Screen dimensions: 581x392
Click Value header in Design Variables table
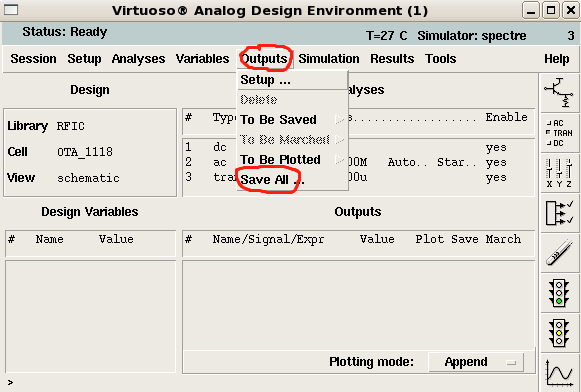tap(116, 239)
